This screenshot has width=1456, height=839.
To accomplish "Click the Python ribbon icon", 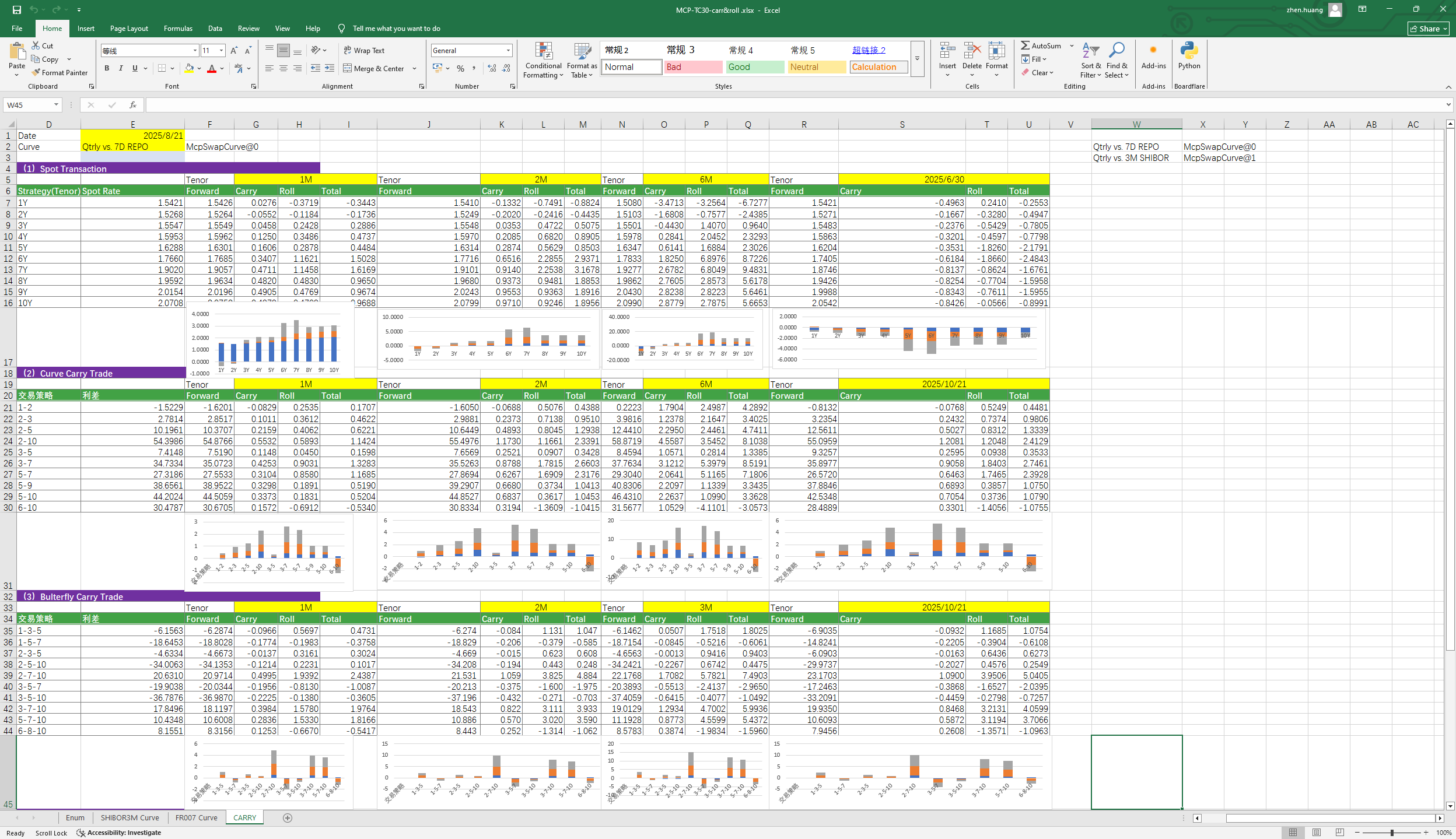I will (x=1188, y=51).
